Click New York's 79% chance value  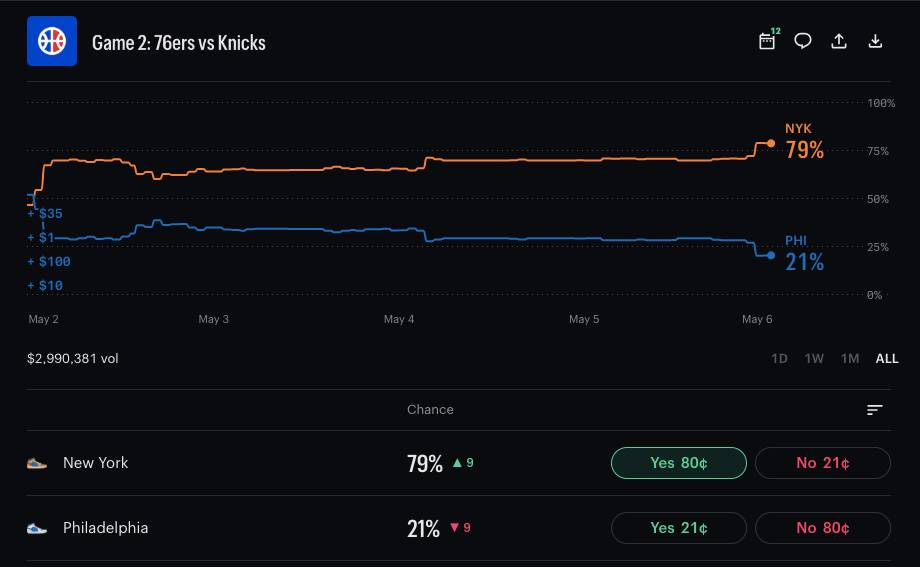pos(425,464)
